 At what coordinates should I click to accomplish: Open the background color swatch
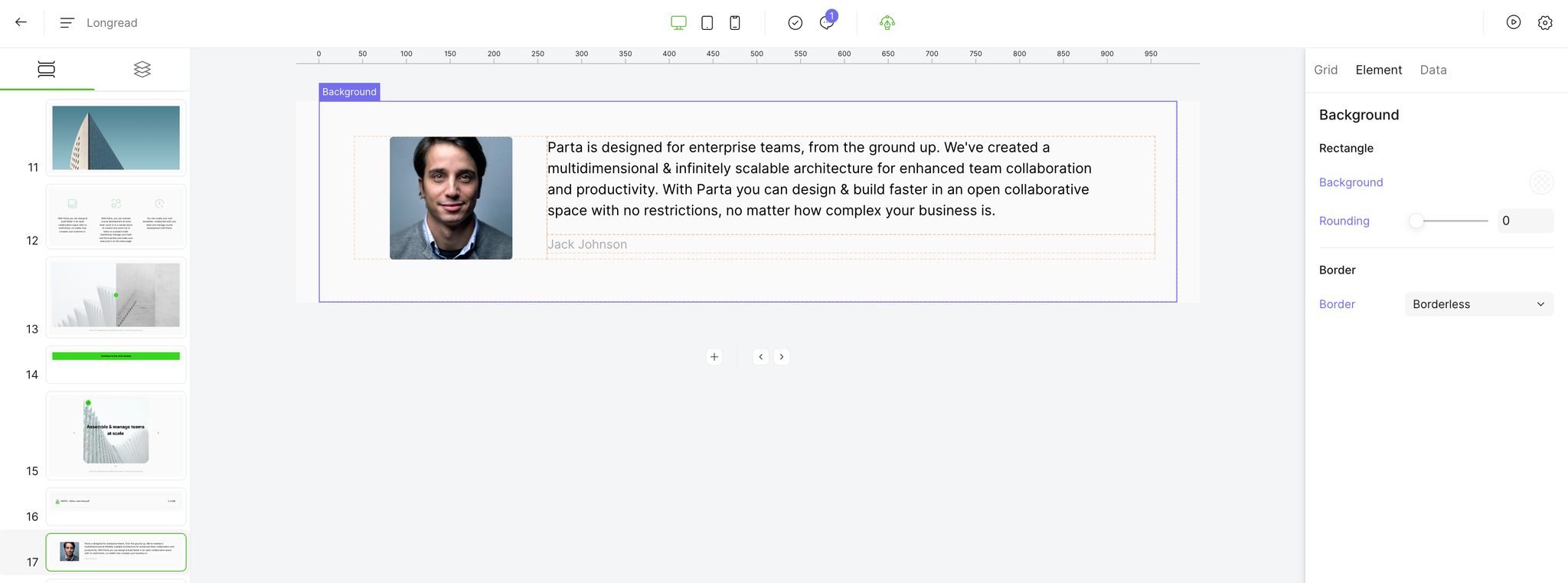pyautogui.click(x=1541, y=182)
